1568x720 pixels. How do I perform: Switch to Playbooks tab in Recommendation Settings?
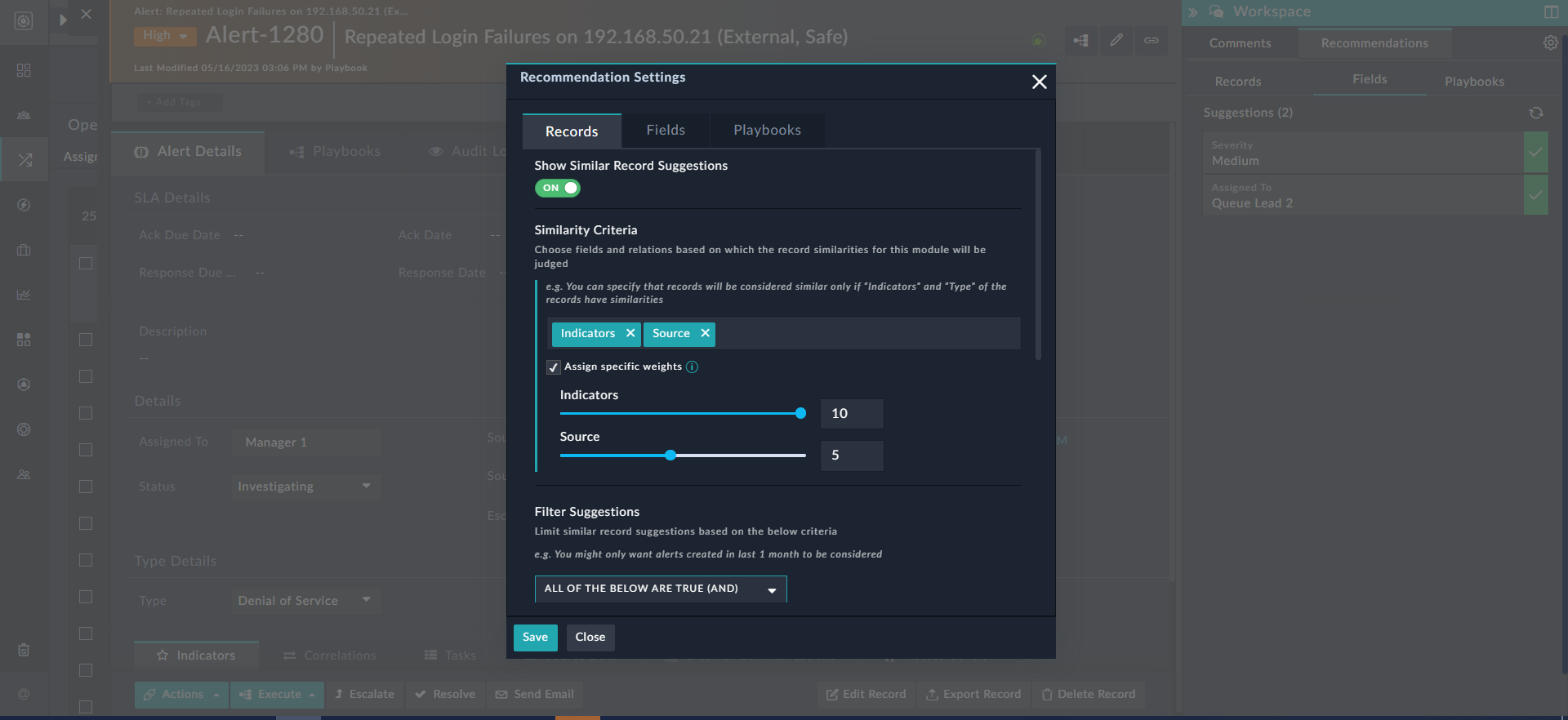(766, 131)
